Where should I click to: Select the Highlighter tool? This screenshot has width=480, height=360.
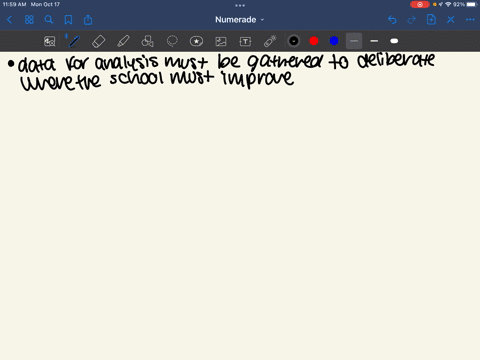tap(123, 41)
